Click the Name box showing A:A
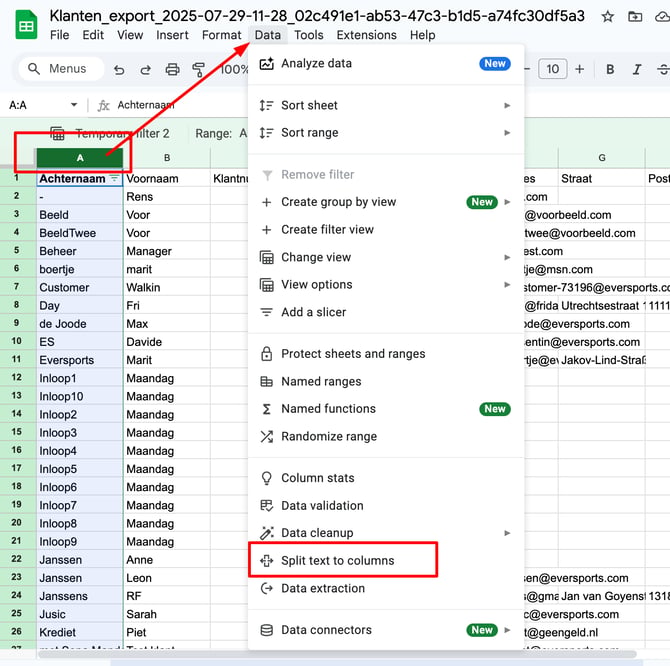The image size is (670, 666). [x=18, y=105]
